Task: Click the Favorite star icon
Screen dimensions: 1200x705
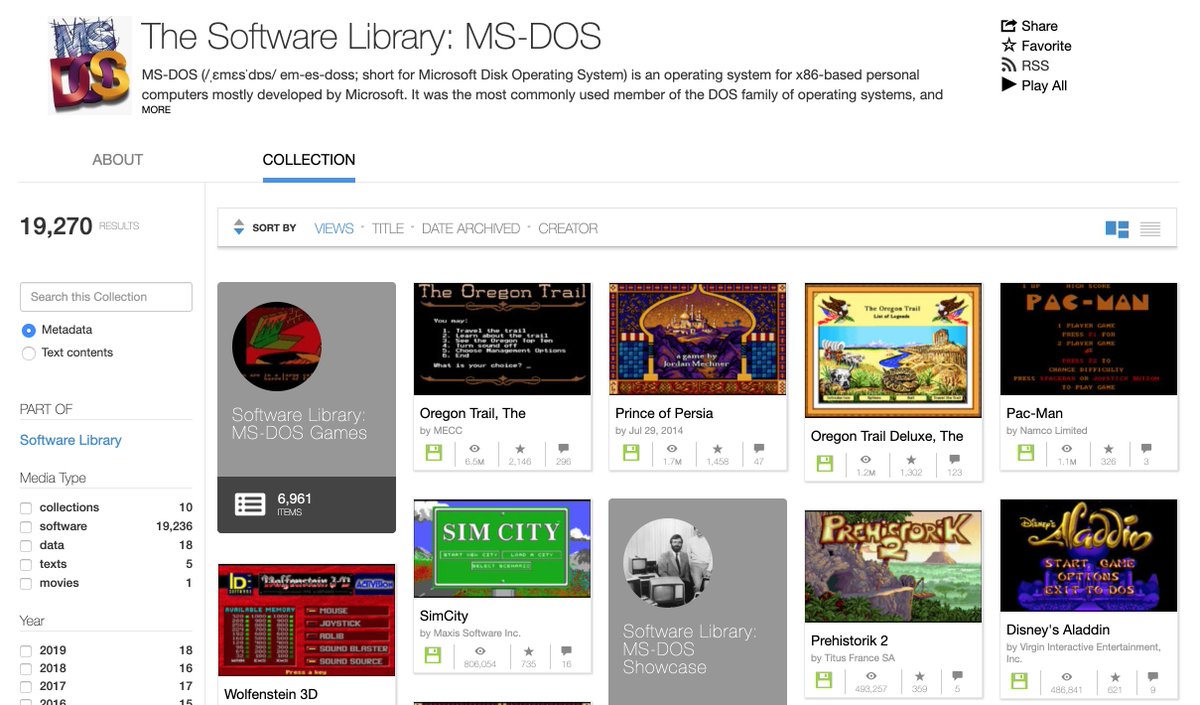Action: click(1009, 46)
